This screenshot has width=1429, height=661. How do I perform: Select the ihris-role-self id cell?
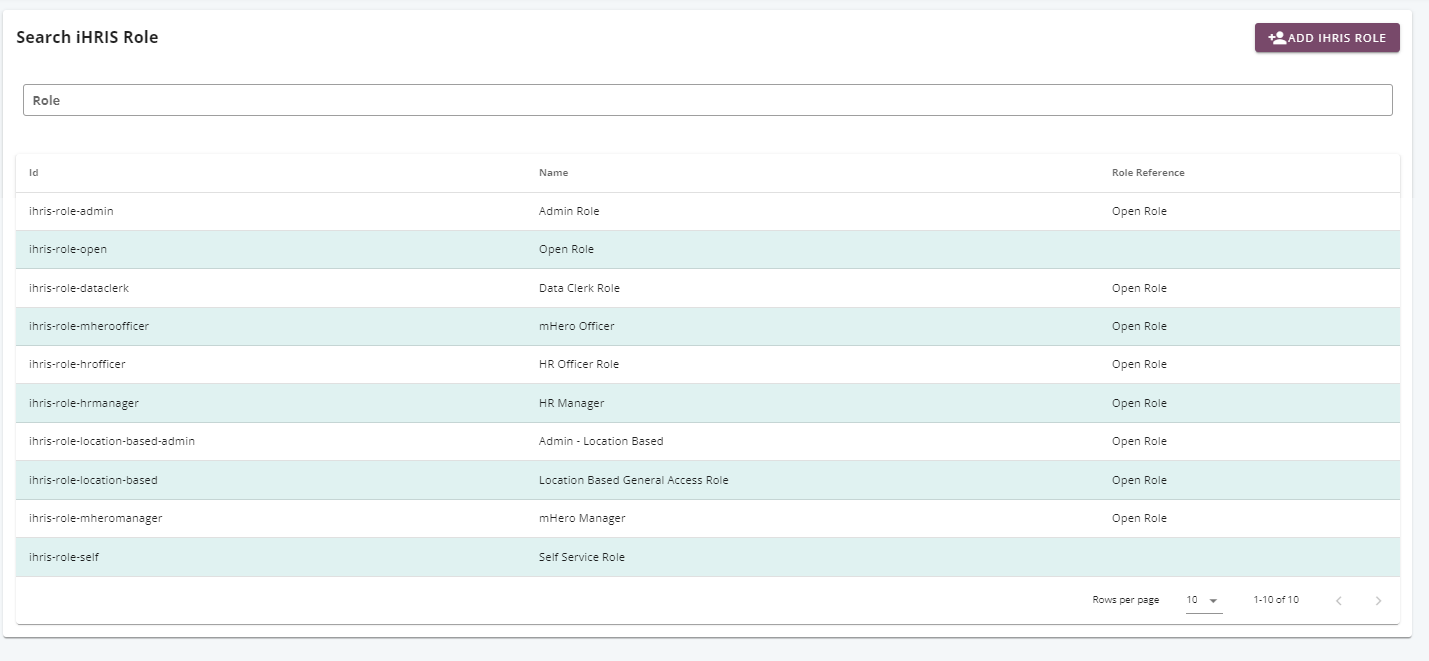[x=64, y=557]
